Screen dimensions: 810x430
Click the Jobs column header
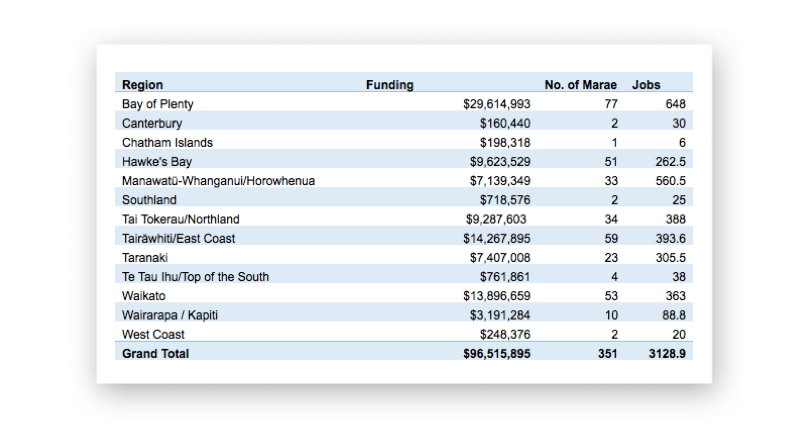[x=646, y=85]
